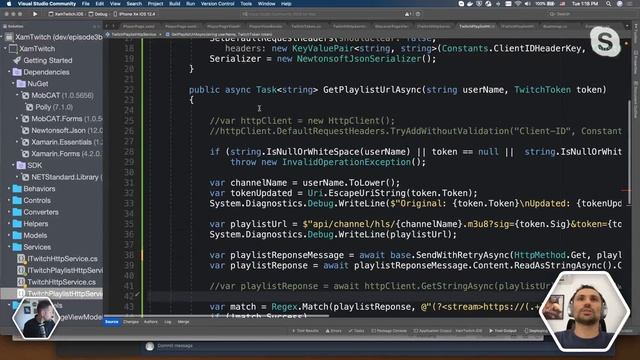Switch to the Changes tab
640x360 pixels.
(131, 322)
